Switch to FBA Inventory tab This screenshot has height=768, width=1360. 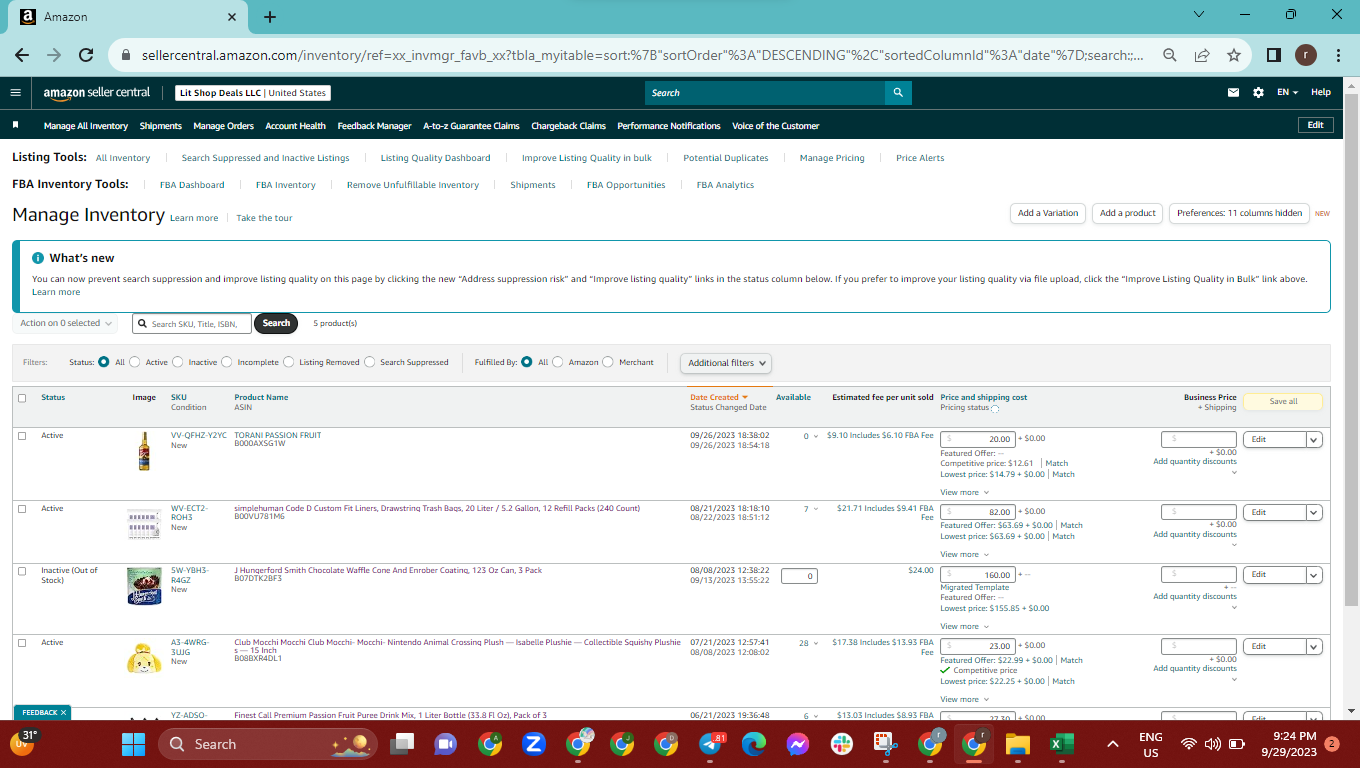pos(286,185)
